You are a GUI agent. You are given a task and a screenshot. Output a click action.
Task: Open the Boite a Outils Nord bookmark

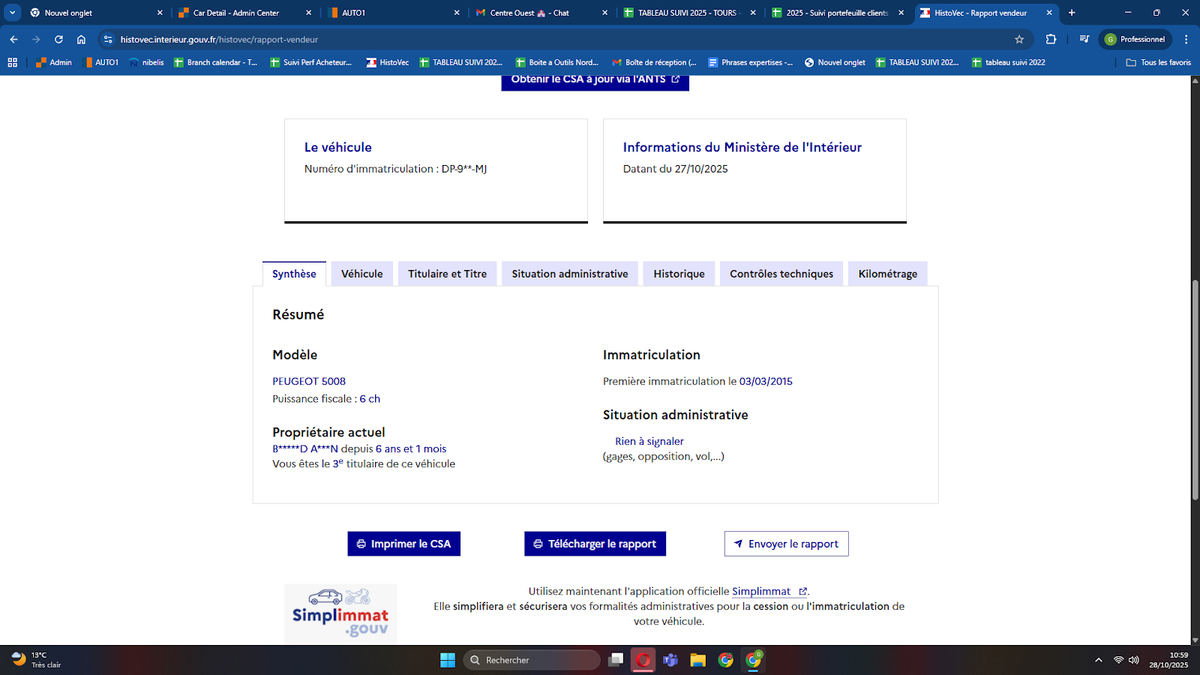(557, 62)
